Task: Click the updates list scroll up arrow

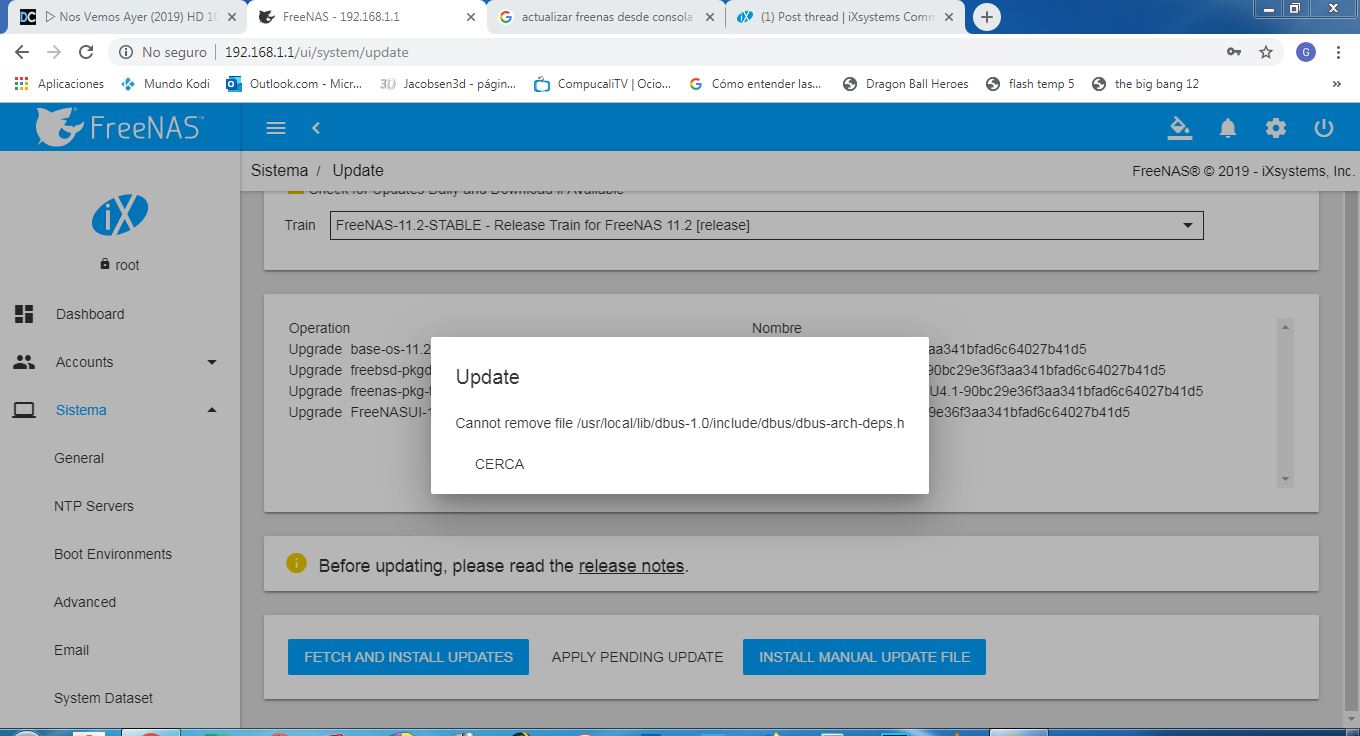Action: (x=1286, y=327)
